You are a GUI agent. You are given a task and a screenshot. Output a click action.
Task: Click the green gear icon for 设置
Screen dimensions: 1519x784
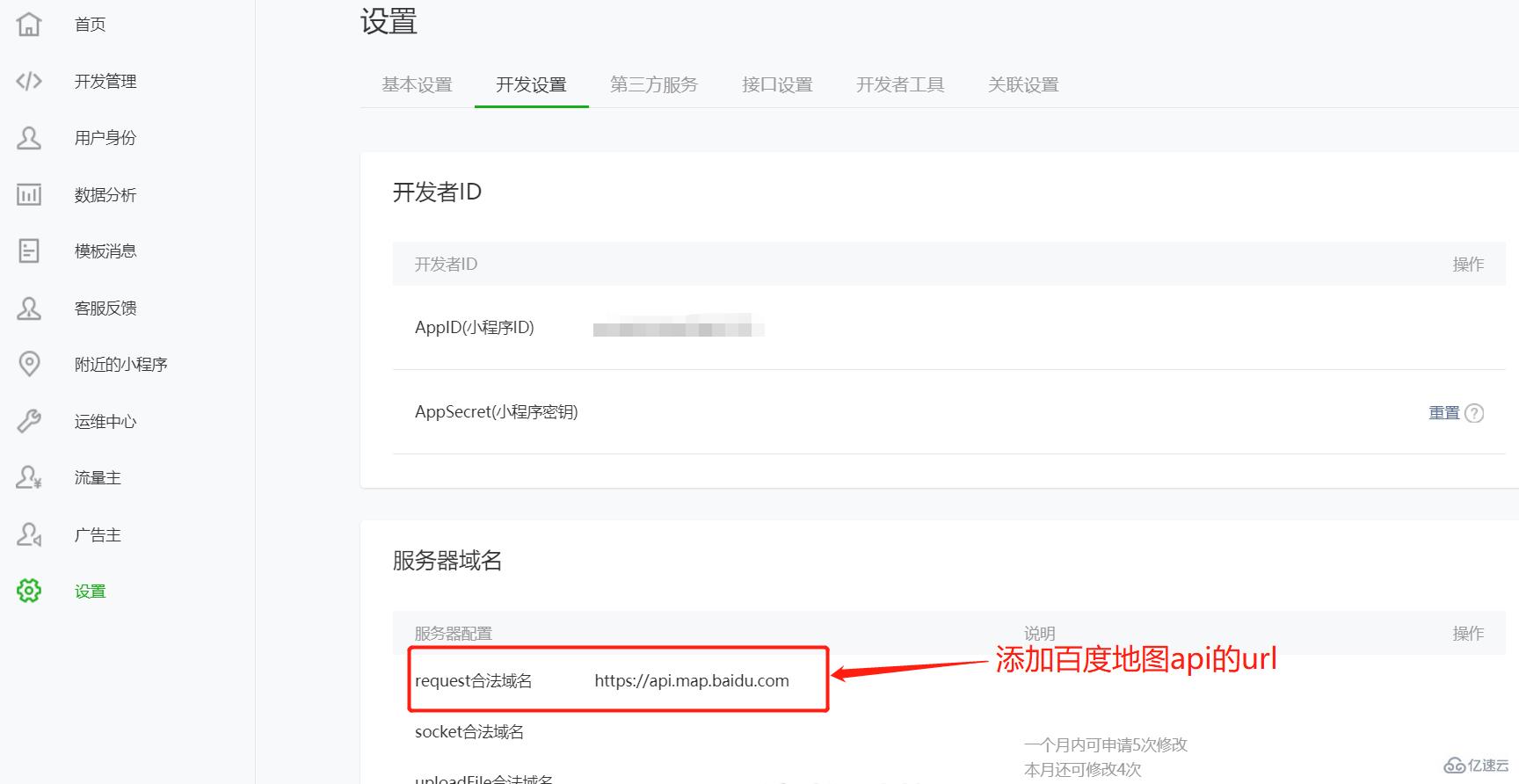[29, 591]
